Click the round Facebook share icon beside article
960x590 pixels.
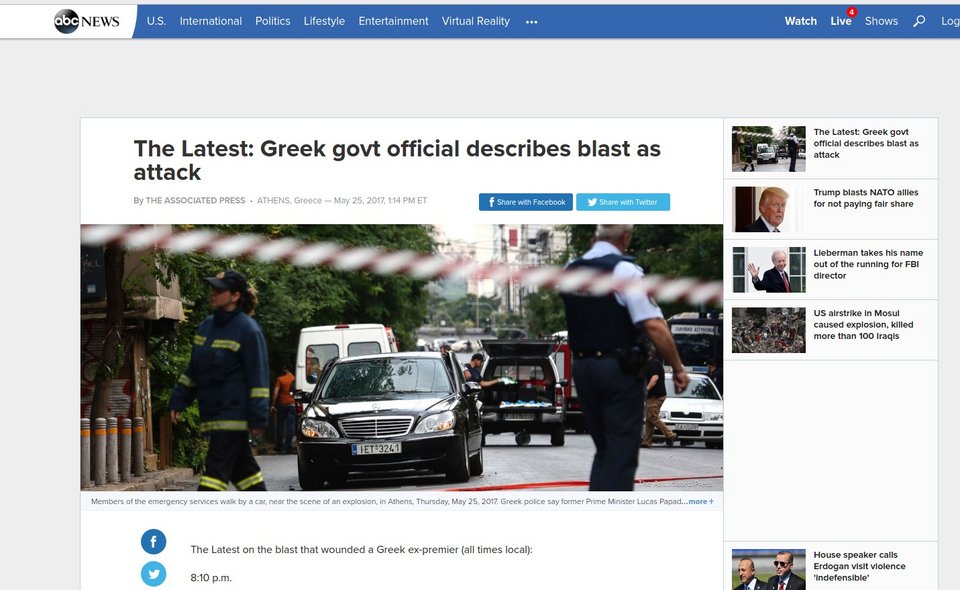coord(153,541)
